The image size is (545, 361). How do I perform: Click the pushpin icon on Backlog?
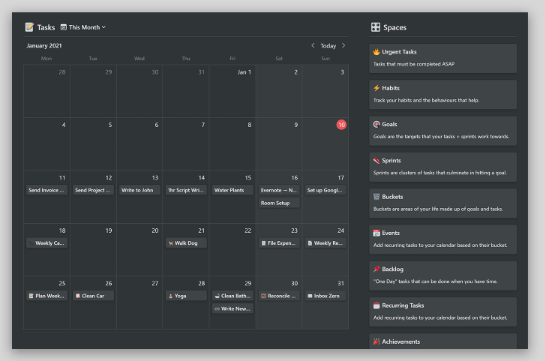(x=376, y=269)
